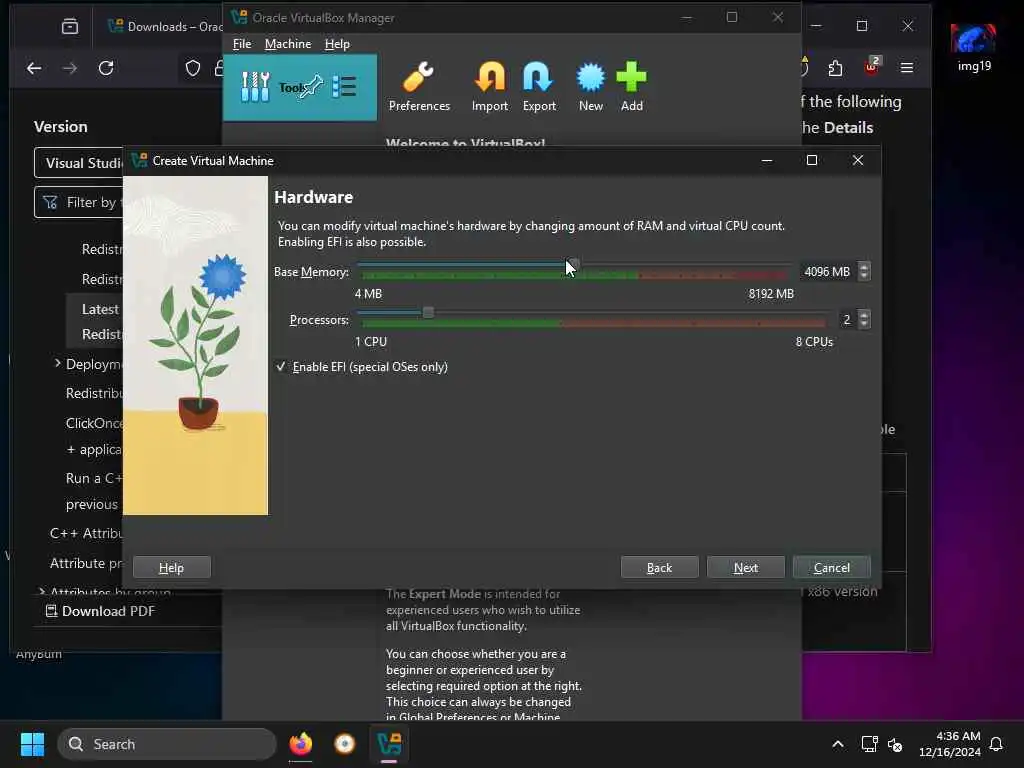Screen dimensions: 1024x768
Task: Reload the browser page
Action: coord(106,68)
